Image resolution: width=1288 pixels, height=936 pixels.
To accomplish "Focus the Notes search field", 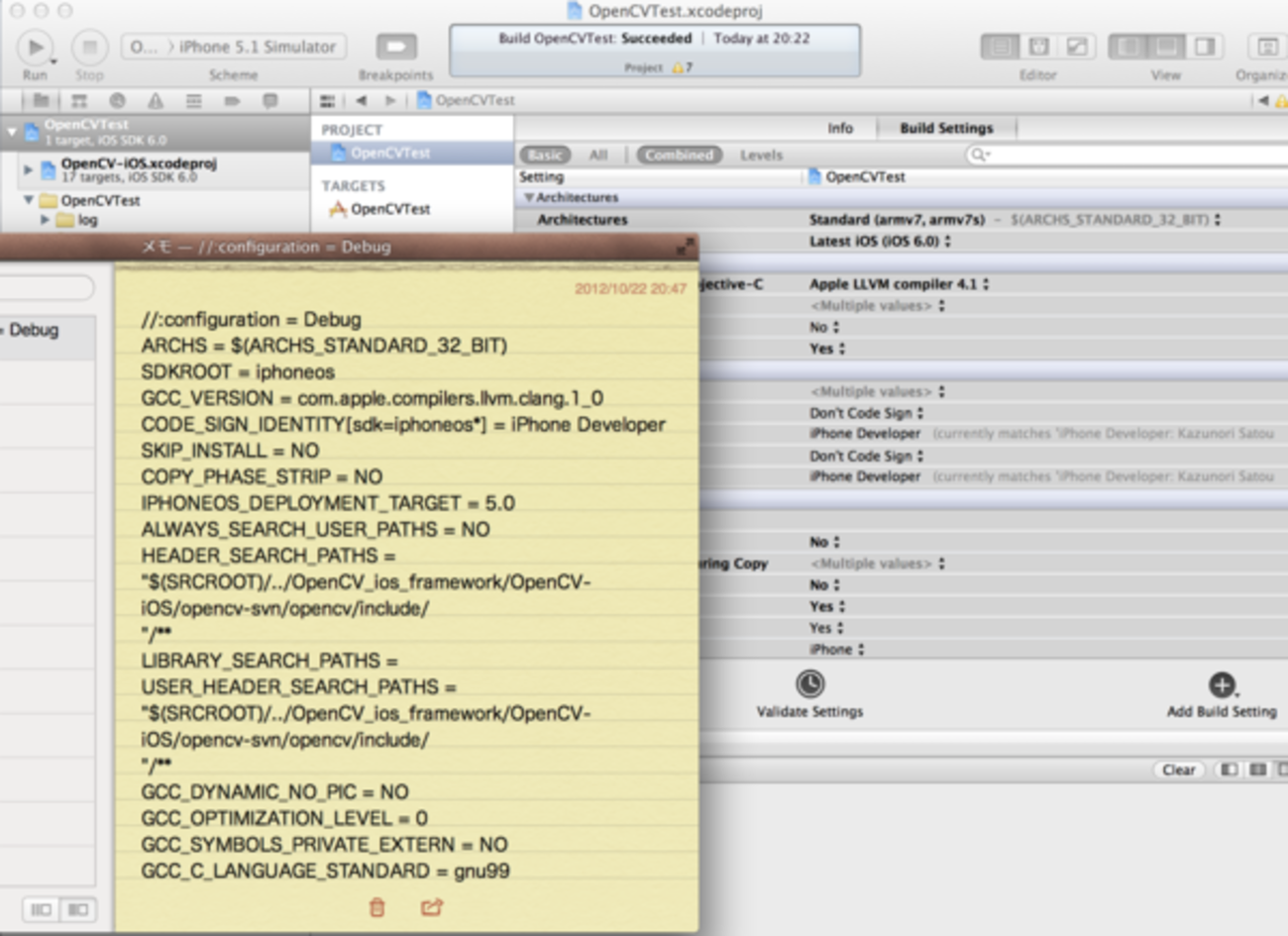I will pyautogui.click(x=47, y=287).
